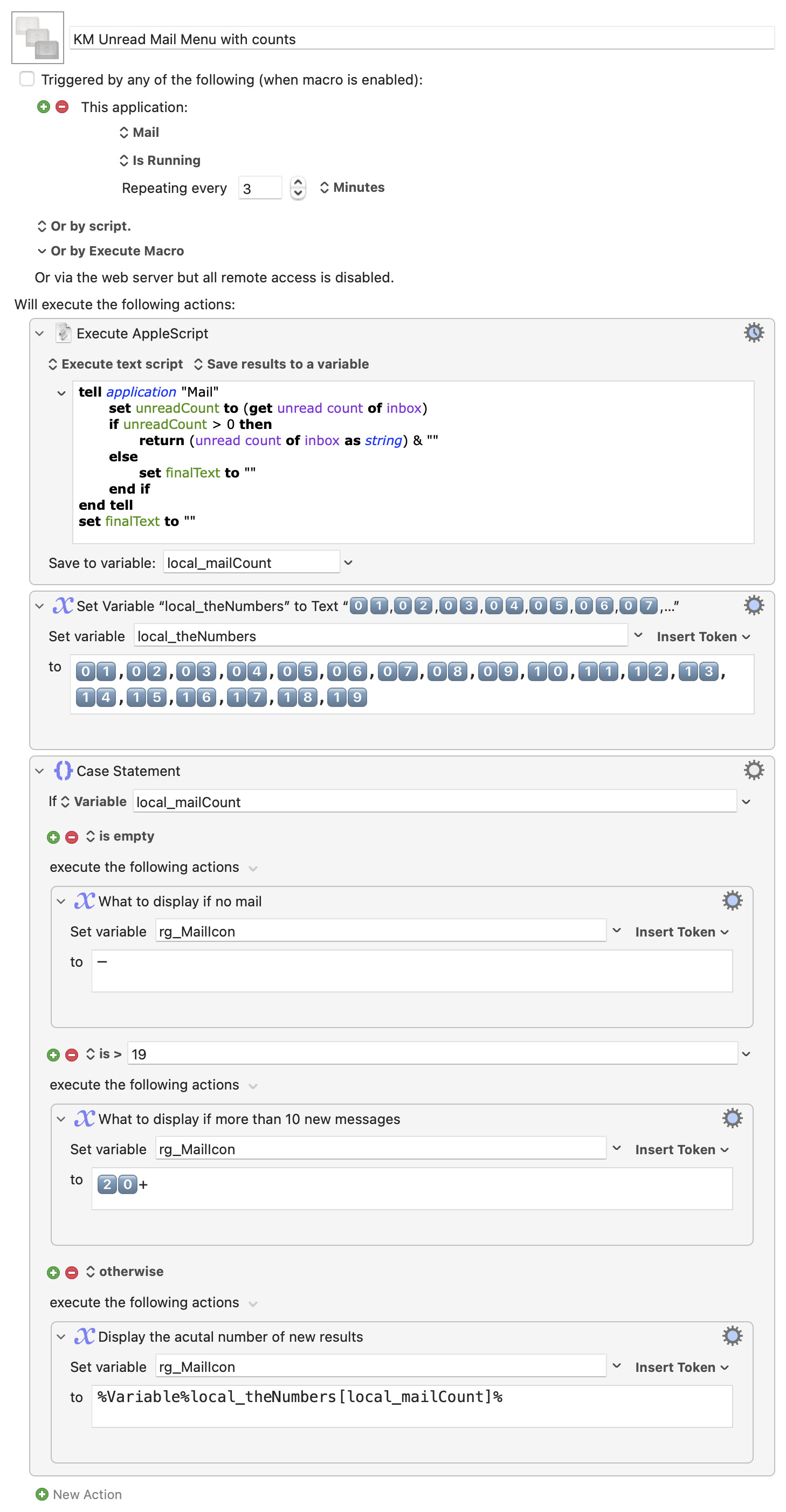Open the 'Or by script.' popup
The image size is (786, 1512).
click(84, 226)
